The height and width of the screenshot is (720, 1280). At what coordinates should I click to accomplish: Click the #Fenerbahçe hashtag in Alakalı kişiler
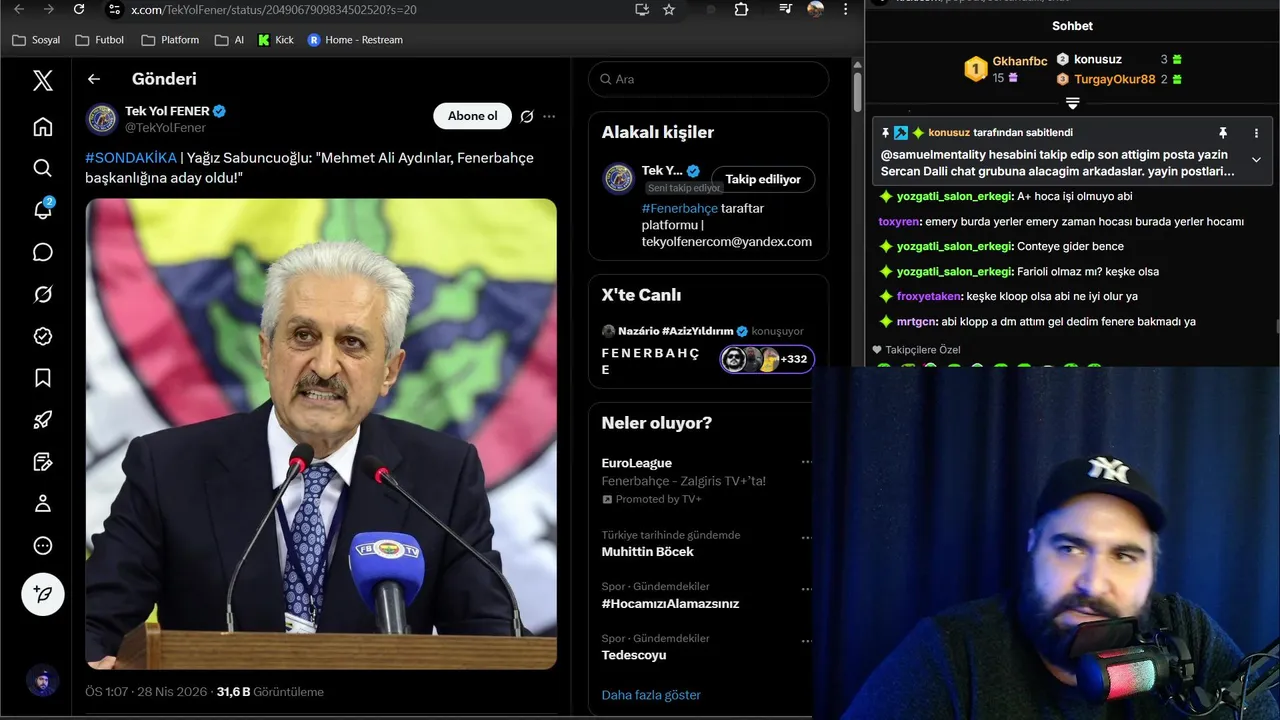point(680,208)
